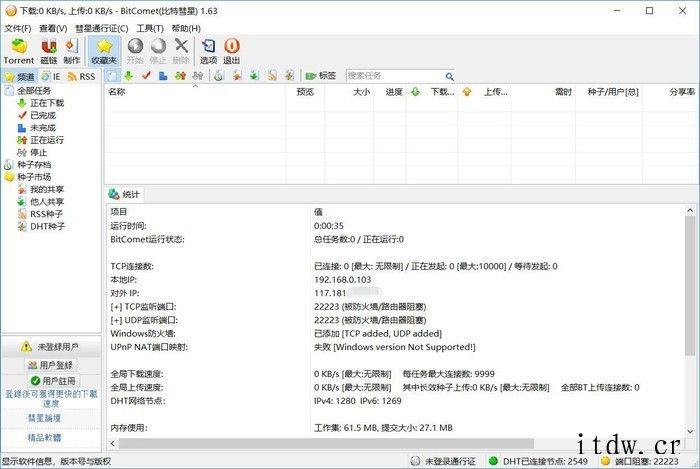This screenshot has height=469, width=700.
Task: Sort by the 进度 column header
Action: click(x=390, y=91)
